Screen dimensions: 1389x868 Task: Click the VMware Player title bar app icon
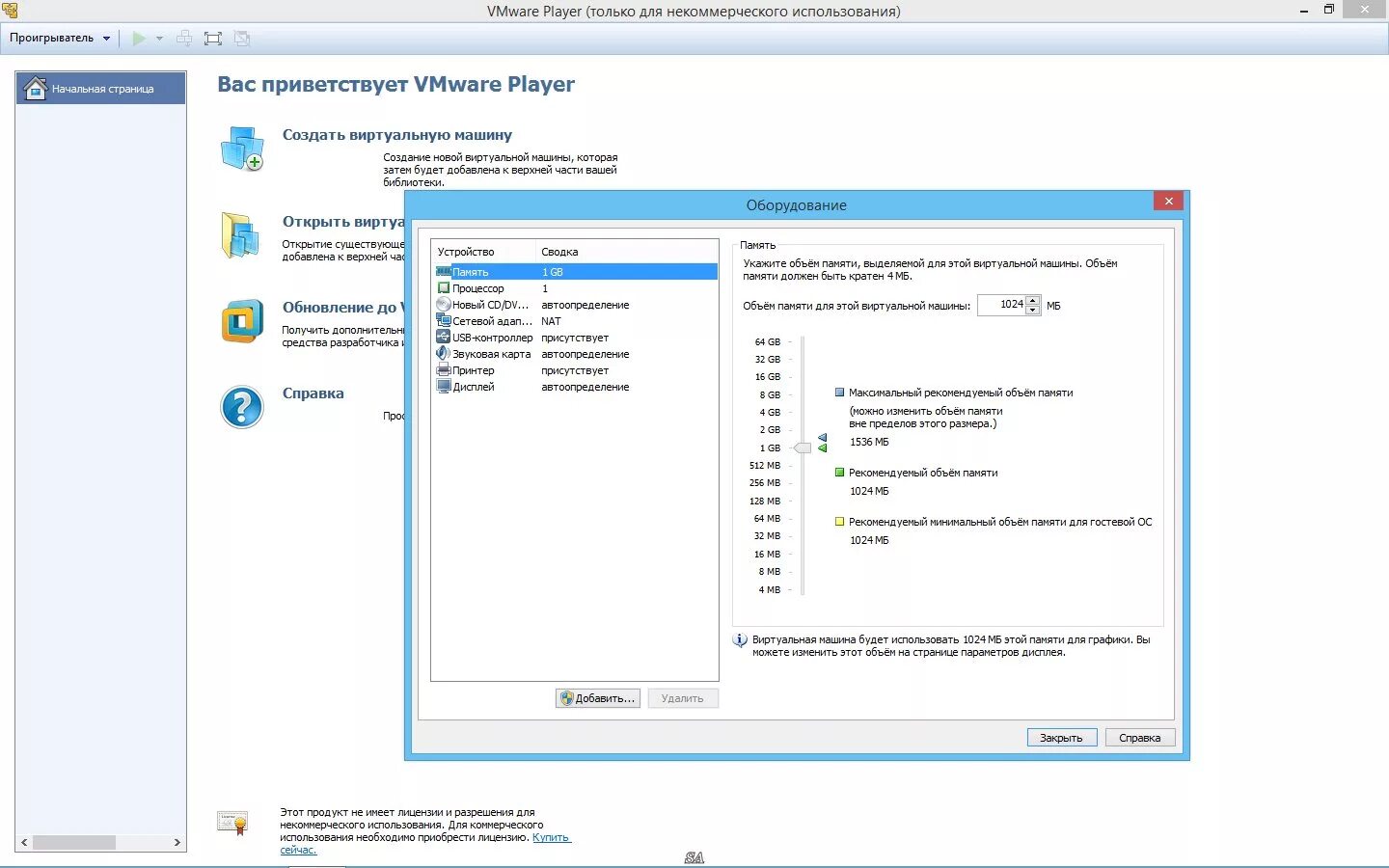(10, 10)
